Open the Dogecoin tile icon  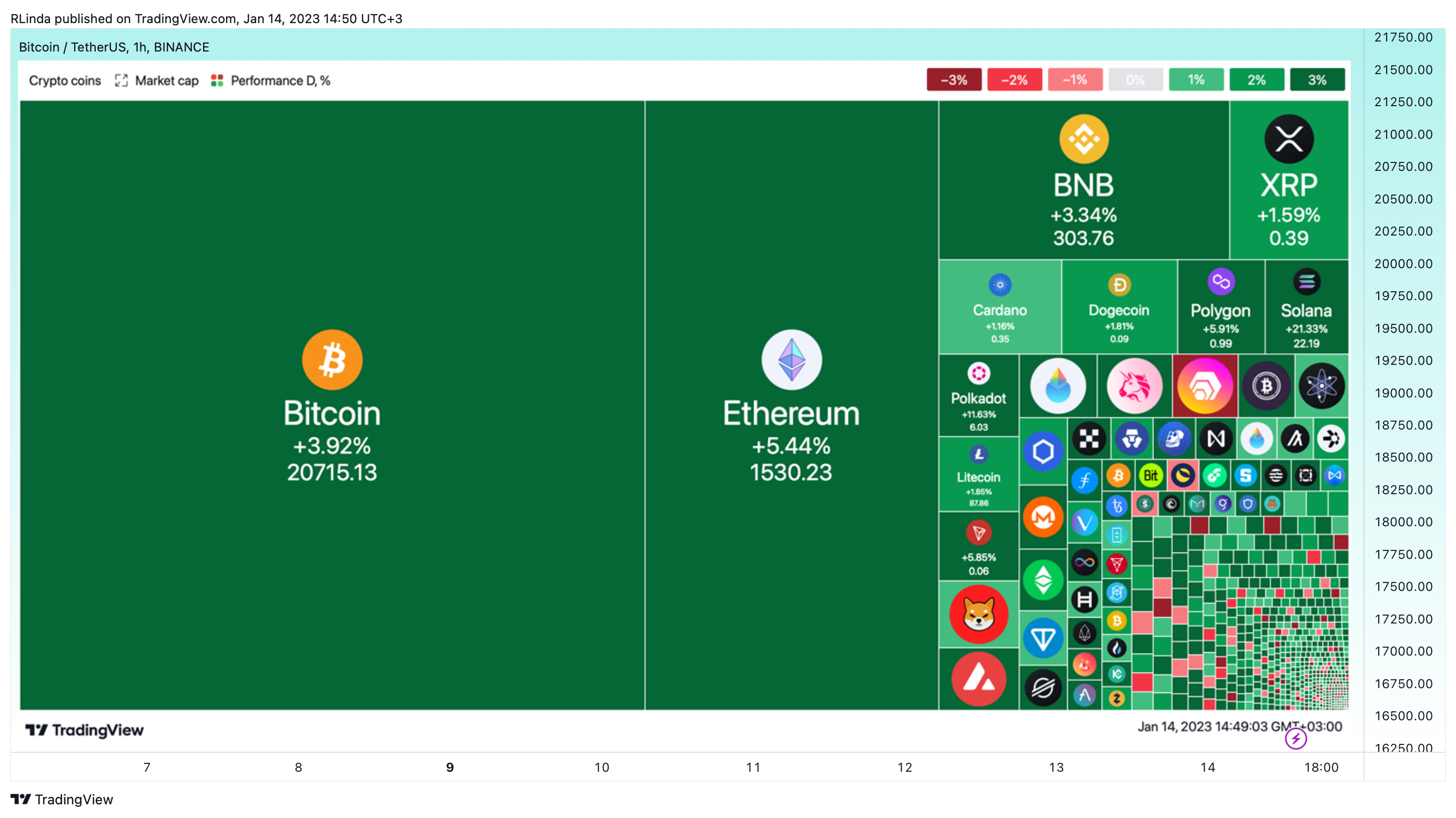point(1119,285)
